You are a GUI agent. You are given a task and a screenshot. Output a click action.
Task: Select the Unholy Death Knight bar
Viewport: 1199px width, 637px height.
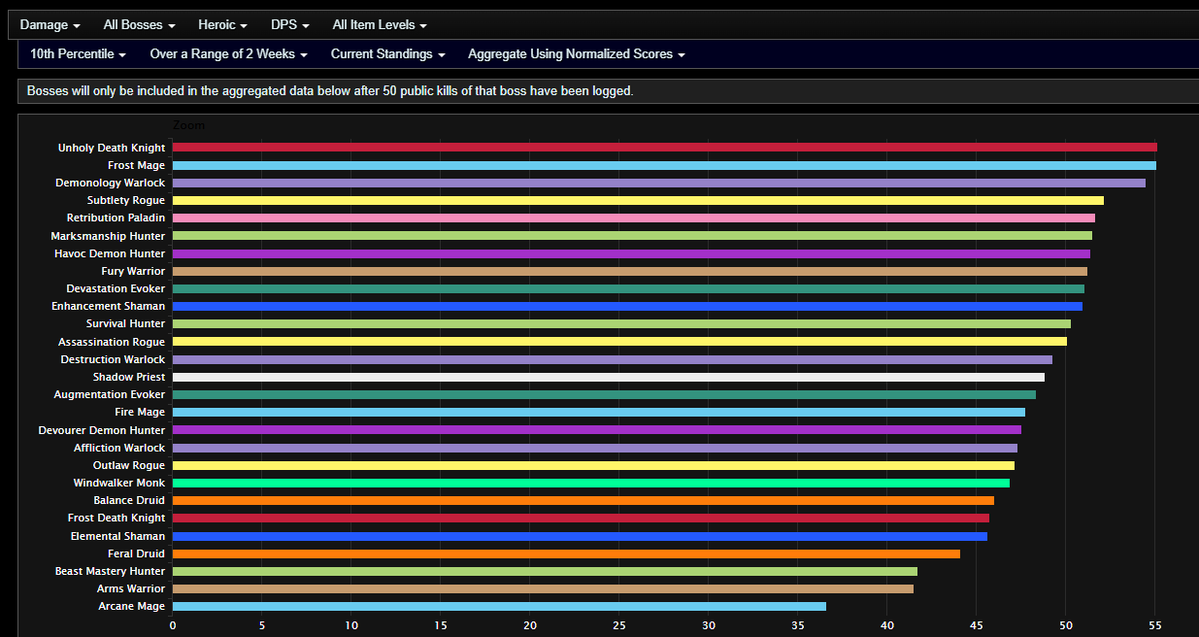point(664,148)
